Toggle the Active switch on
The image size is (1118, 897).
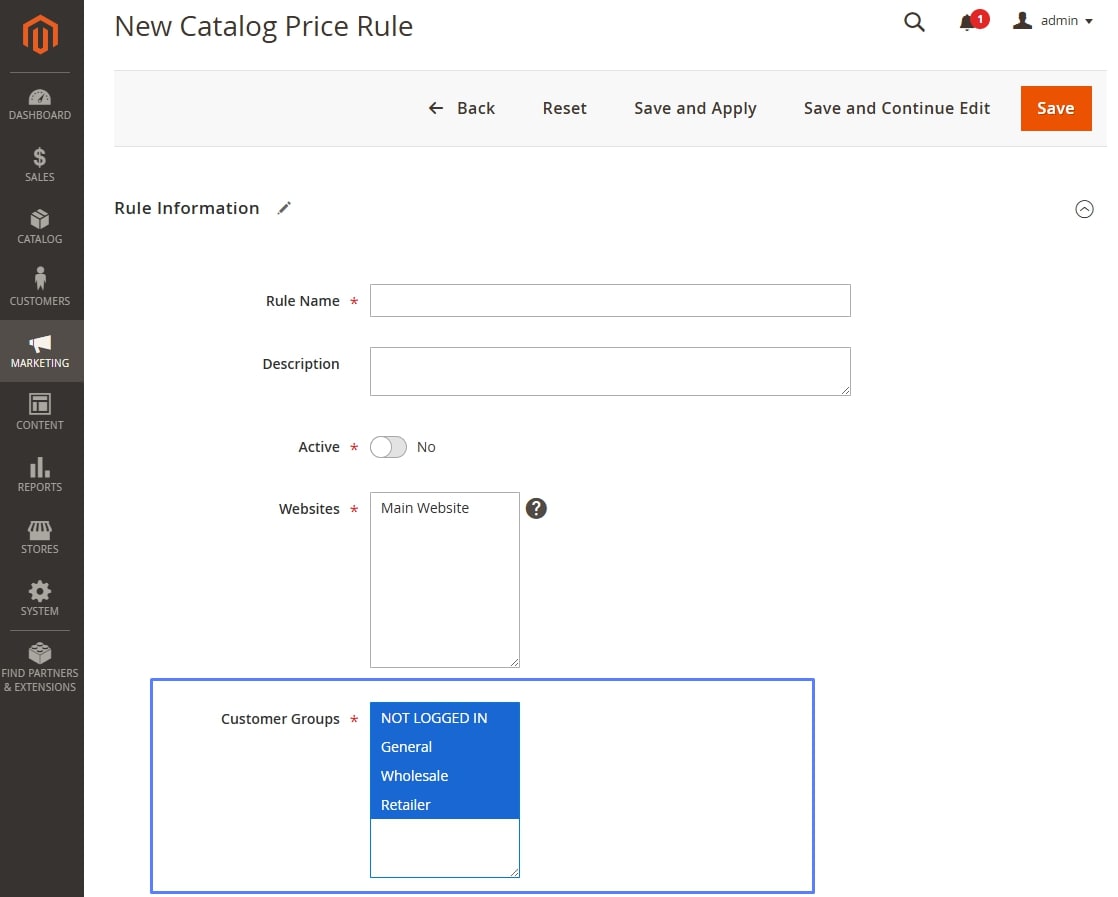[388, 447]
